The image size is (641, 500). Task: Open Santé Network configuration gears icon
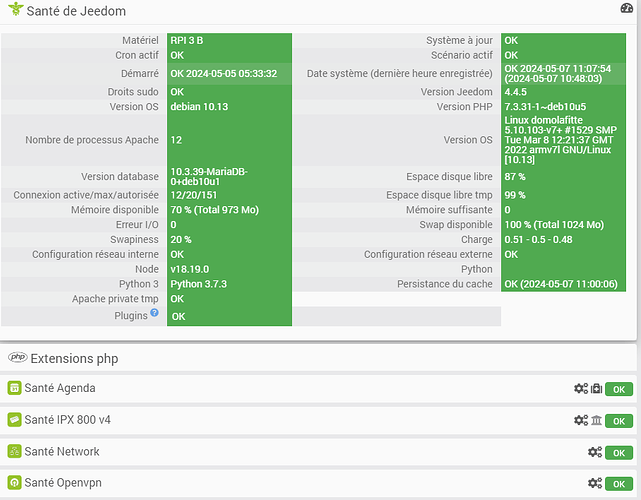pyautogui.click(x=594, y=452)
